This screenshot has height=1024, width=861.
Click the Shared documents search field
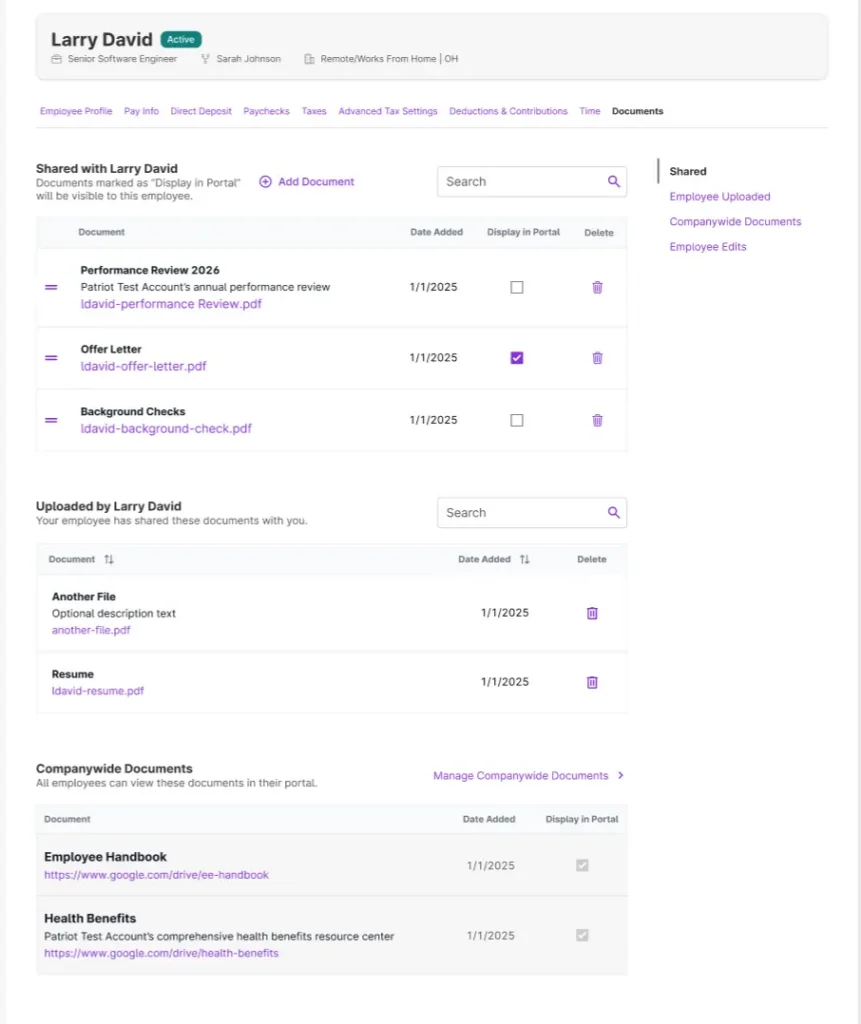(520, 182)
